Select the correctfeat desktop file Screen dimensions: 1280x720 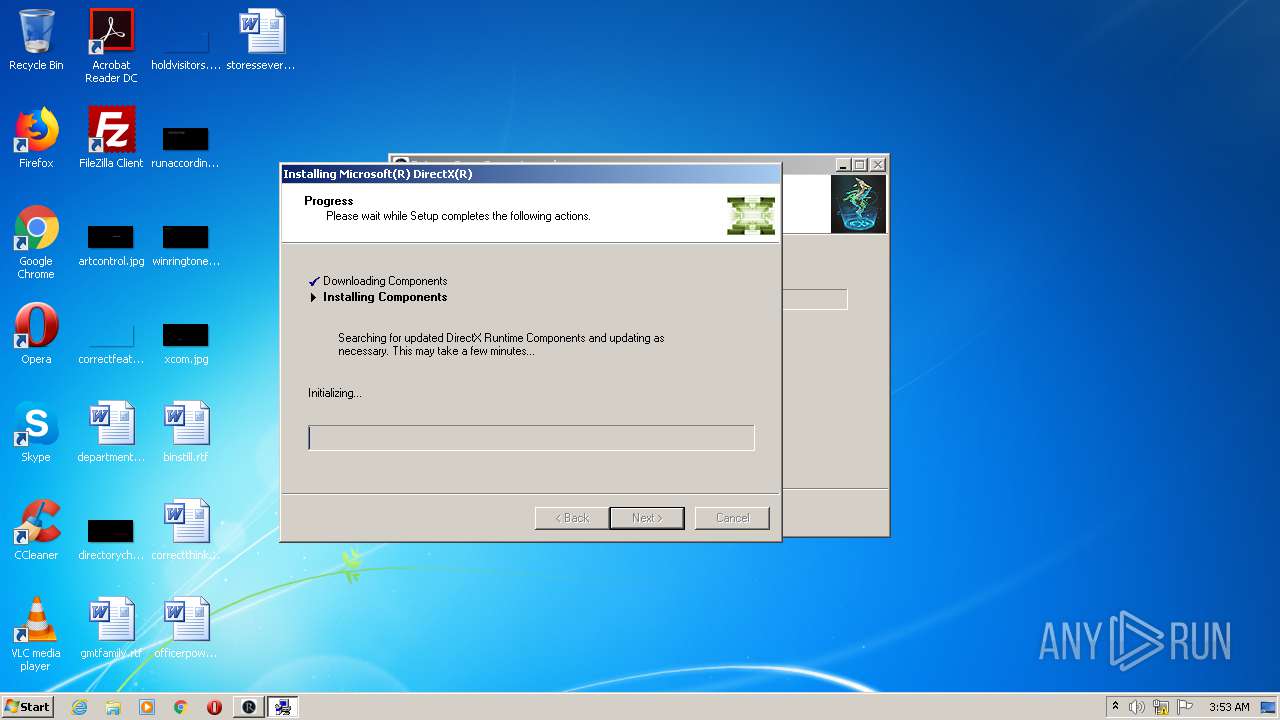[x=111, y=340]
